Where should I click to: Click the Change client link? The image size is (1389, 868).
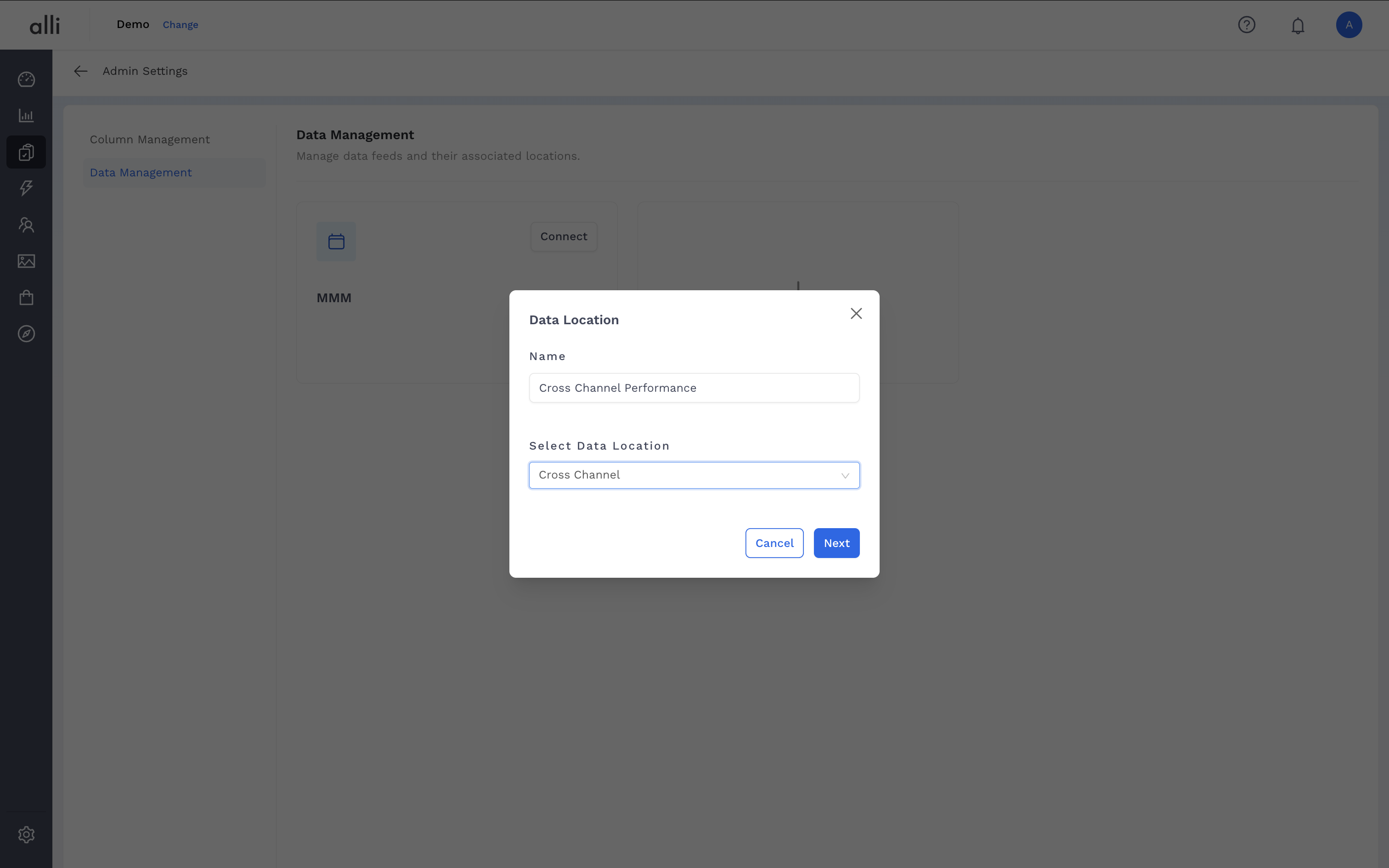180,25
